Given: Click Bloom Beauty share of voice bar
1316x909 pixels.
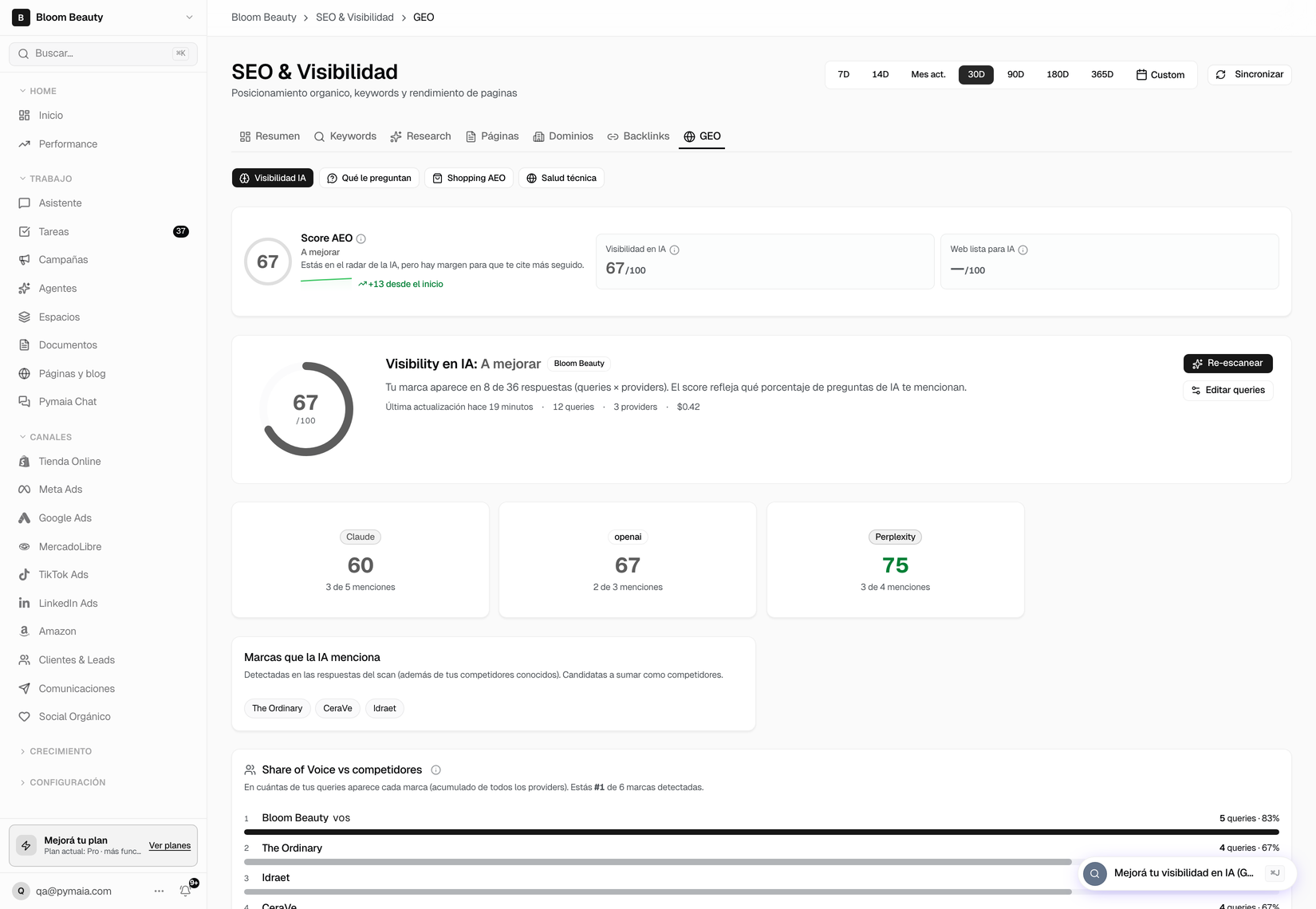Looking at the screenshot, I should pos(762,832).
